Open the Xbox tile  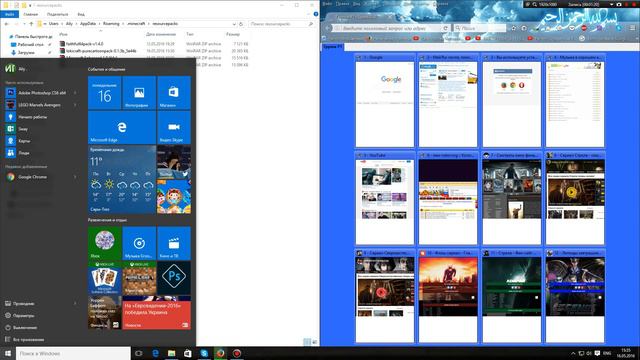pyautogui.click(x=104, y=243)
